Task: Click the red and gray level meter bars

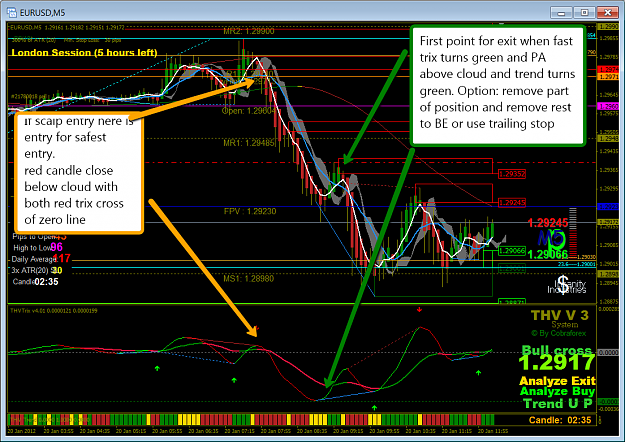Action: 573,232
